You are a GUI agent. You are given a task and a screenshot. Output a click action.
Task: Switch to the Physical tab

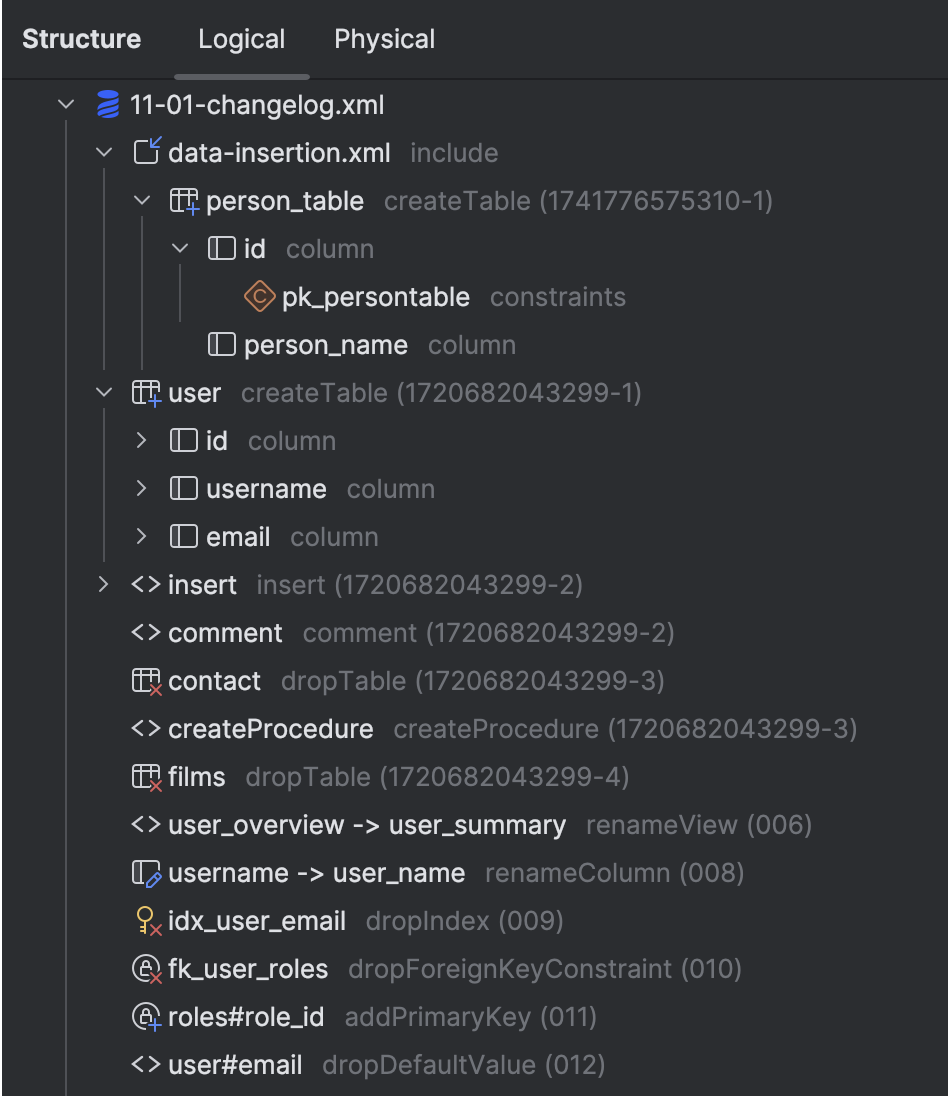click(384, 39)
